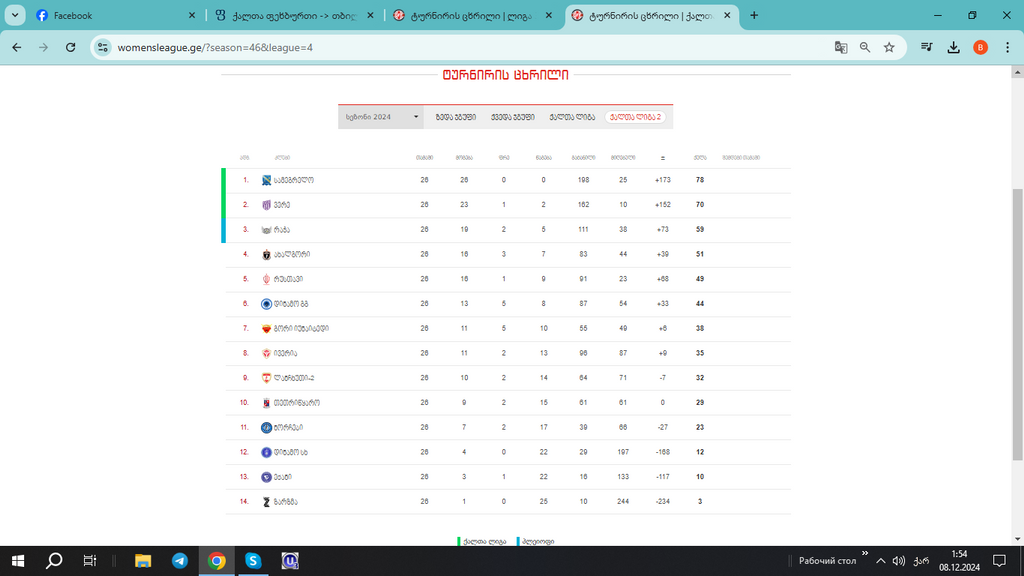The width and height of the screenshot is (1024, 576).
Task: Open the volume control in system tray
Action: coord(899,561)
